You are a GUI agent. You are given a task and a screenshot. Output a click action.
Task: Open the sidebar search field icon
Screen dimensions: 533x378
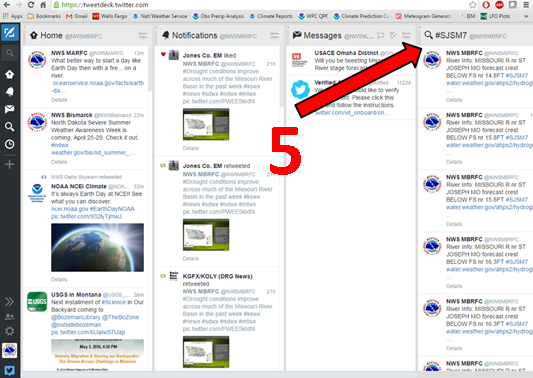click(10, 53)
